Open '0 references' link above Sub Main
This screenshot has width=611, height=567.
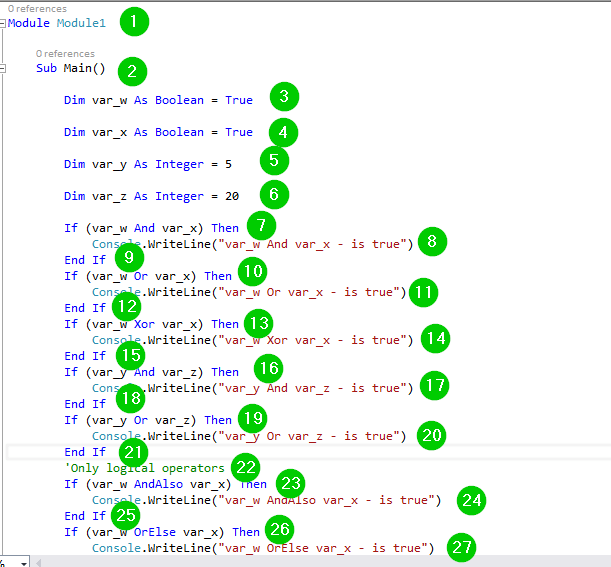(x=65, y=54)
